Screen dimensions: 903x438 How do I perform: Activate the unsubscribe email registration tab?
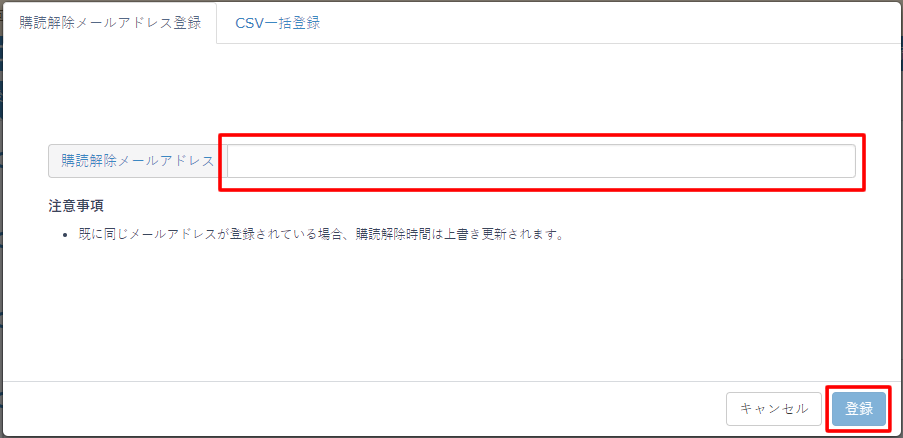point(109,23)
